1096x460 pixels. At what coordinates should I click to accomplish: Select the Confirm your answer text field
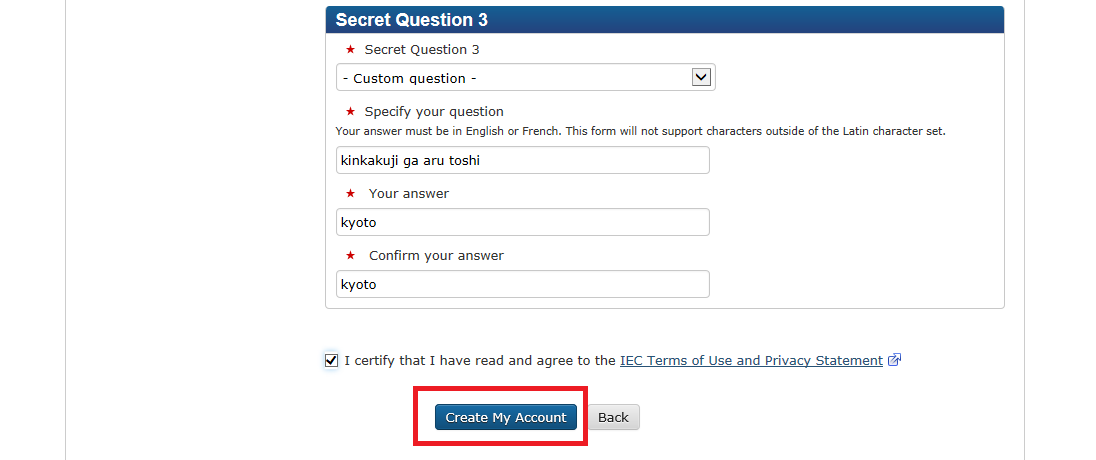click(x=523, y=285)
